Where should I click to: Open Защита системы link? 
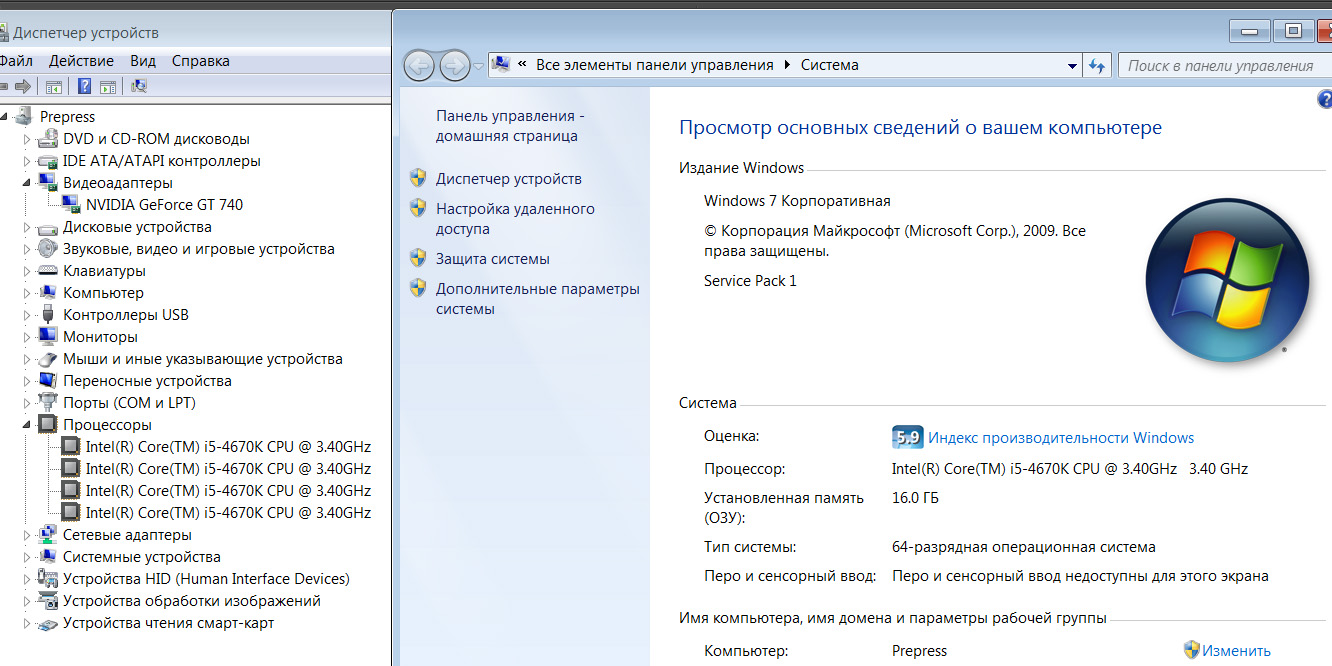[x=492, y=259]
